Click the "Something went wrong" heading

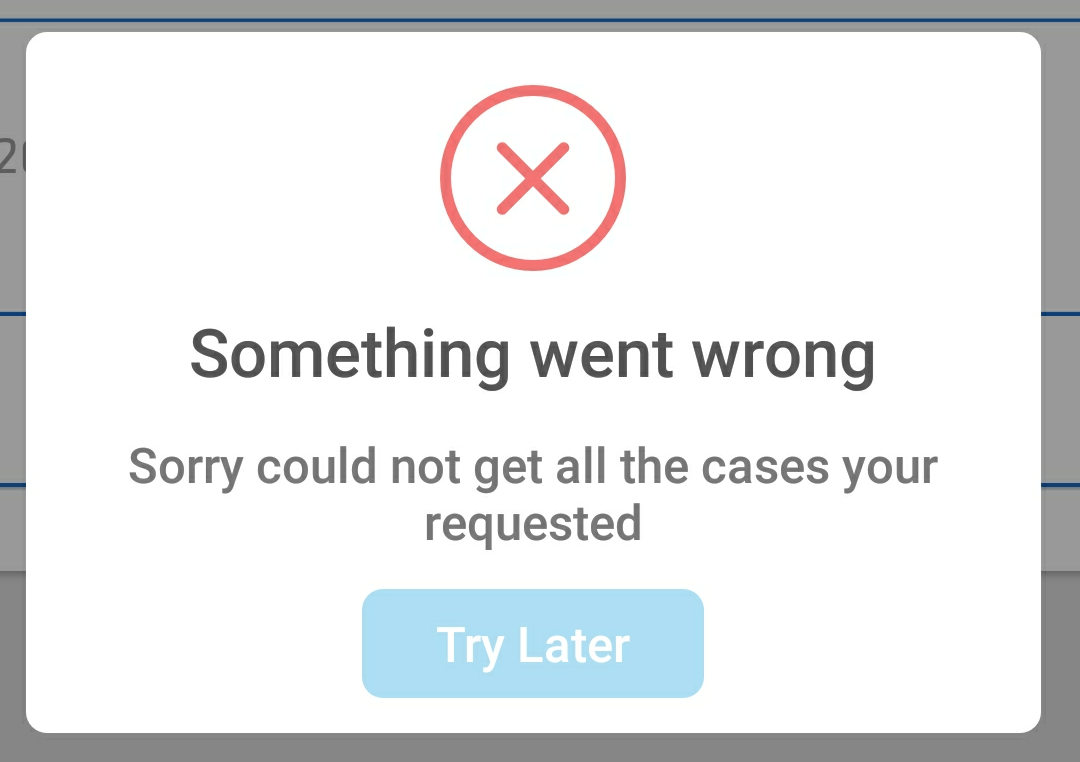(532, 356)
